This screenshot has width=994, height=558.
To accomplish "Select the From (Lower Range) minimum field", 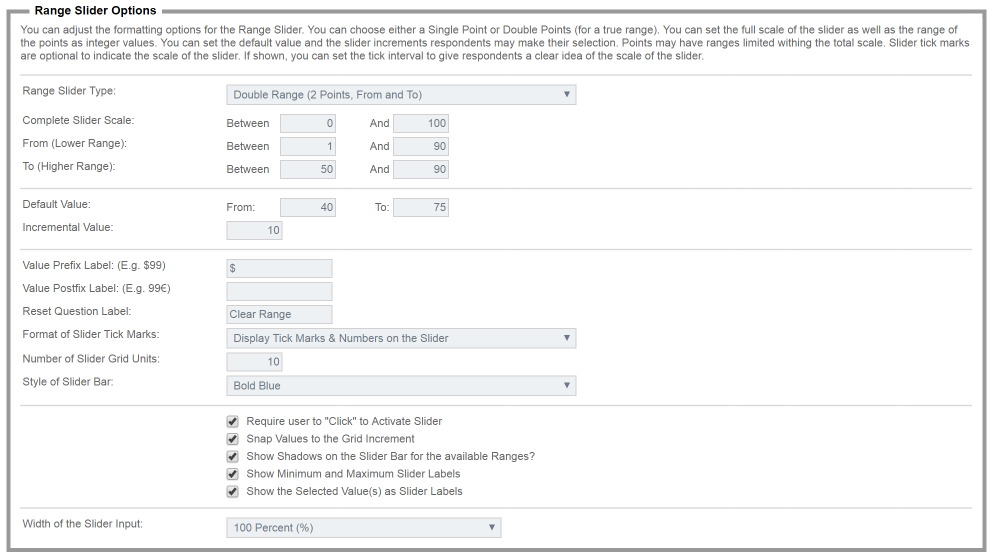I will 307,146.
